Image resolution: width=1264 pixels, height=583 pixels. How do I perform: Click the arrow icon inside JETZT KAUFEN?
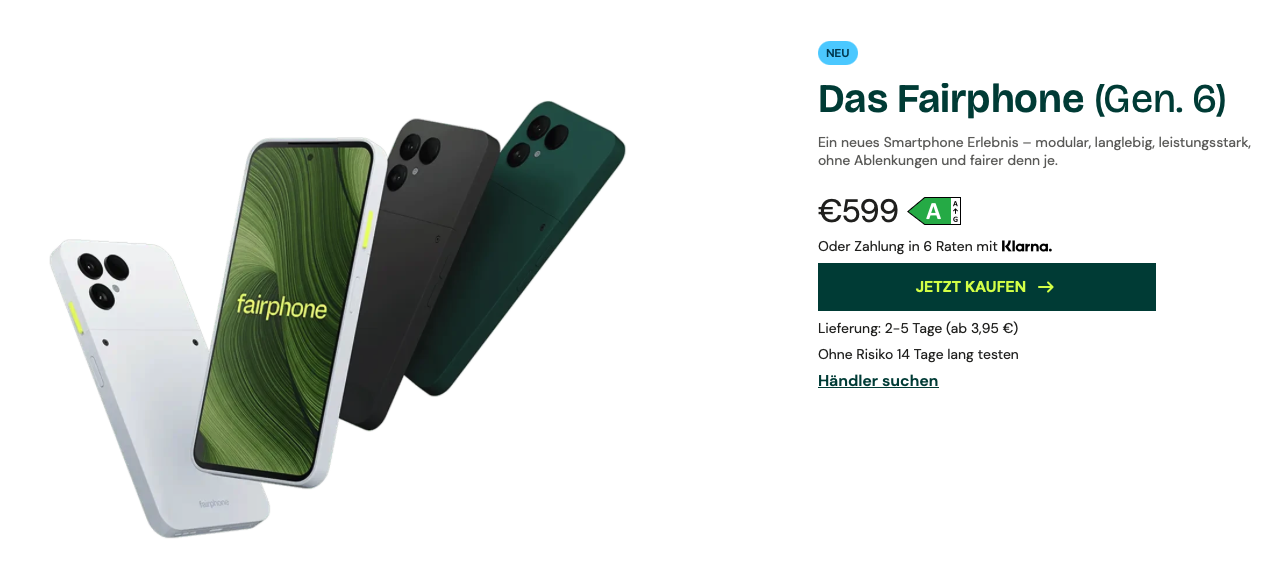[x=1046, y=287]
